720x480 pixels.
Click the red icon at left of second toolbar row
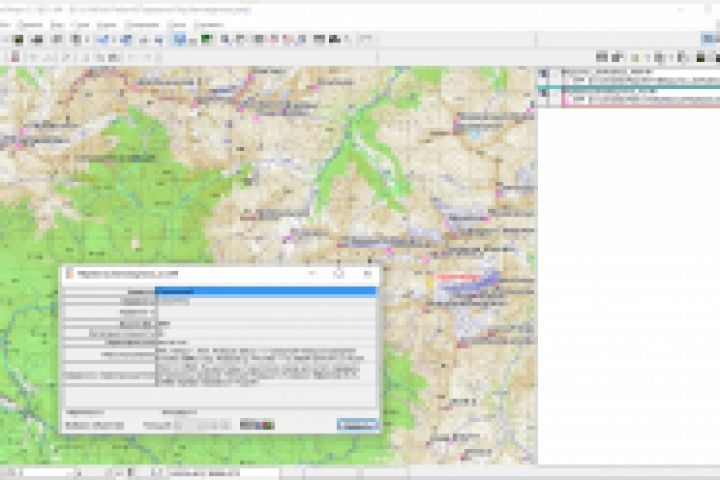click(x=16, y=57)
